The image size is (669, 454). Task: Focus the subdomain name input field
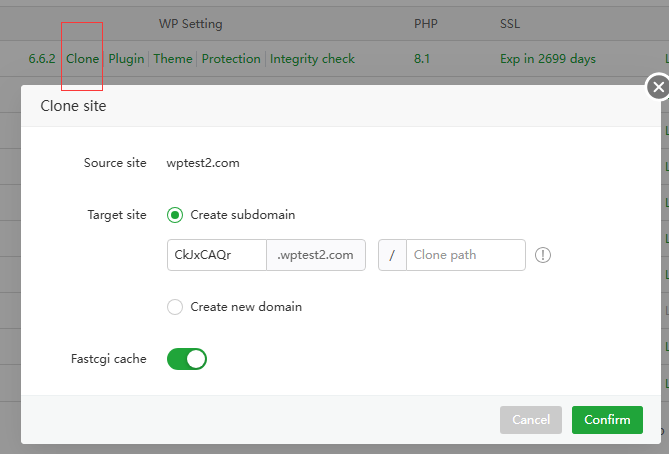(x=216, y=255)
